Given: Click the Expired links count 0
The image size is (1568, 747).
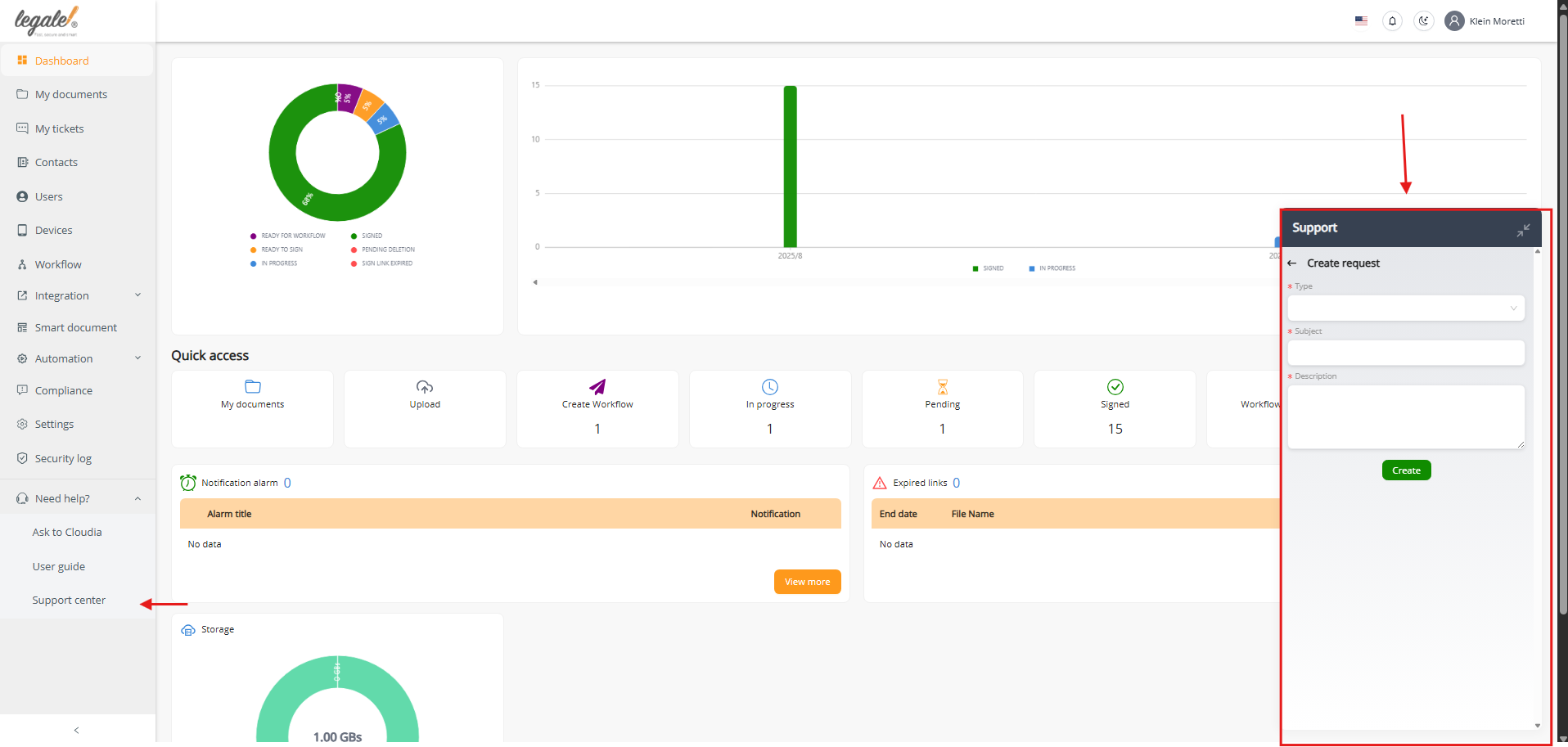Looking at the screenshot, I should (957, 483).
